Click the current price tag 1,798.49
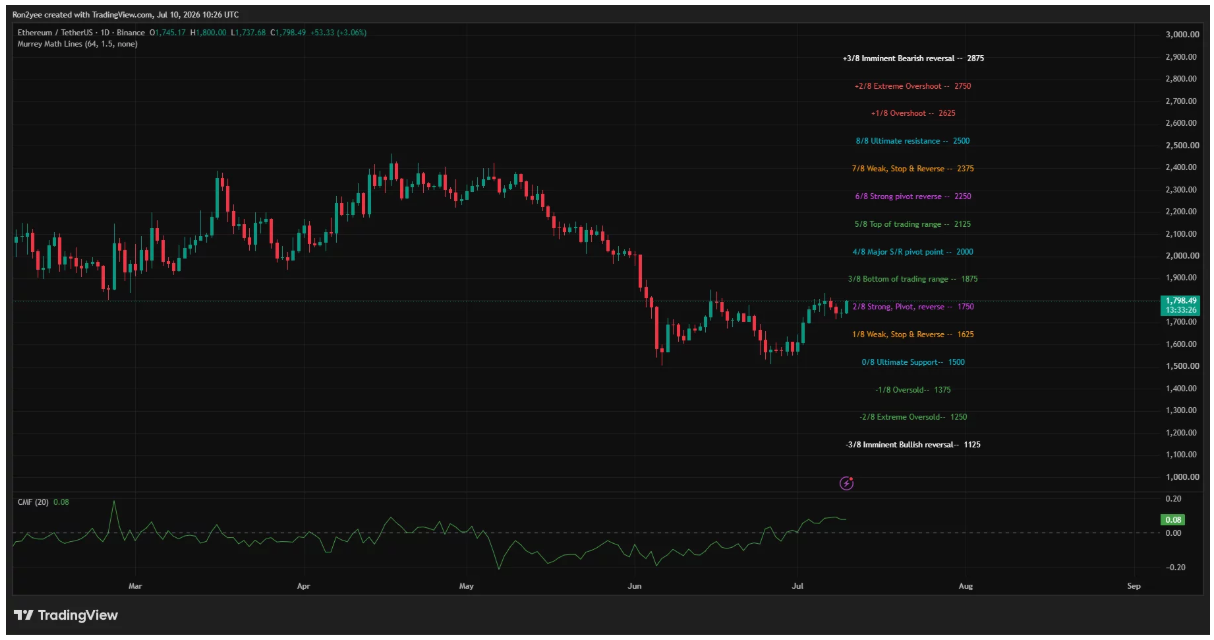 pyautogui.click(x=1179, y=300)
